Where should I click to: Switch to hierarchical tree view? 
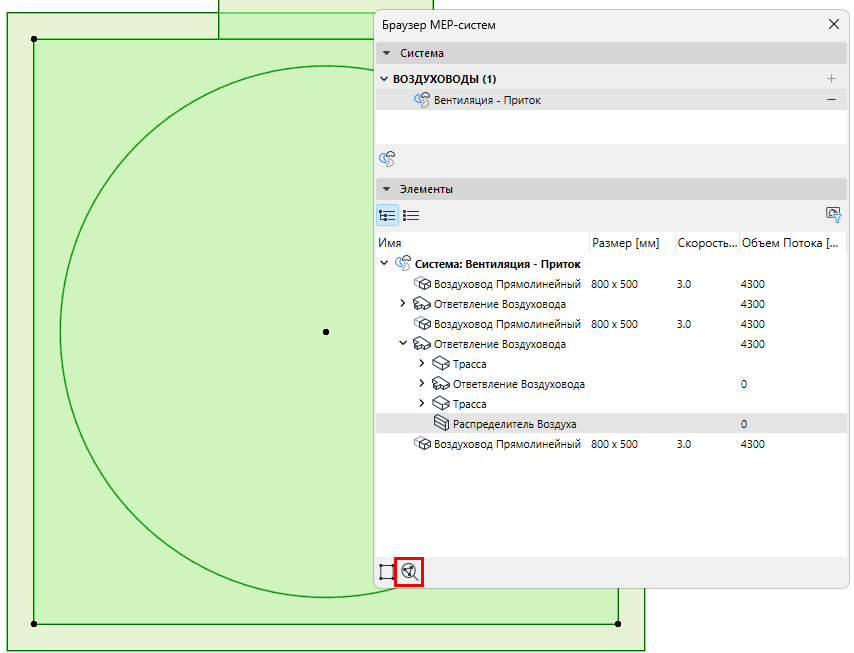[x=388, y=216]
